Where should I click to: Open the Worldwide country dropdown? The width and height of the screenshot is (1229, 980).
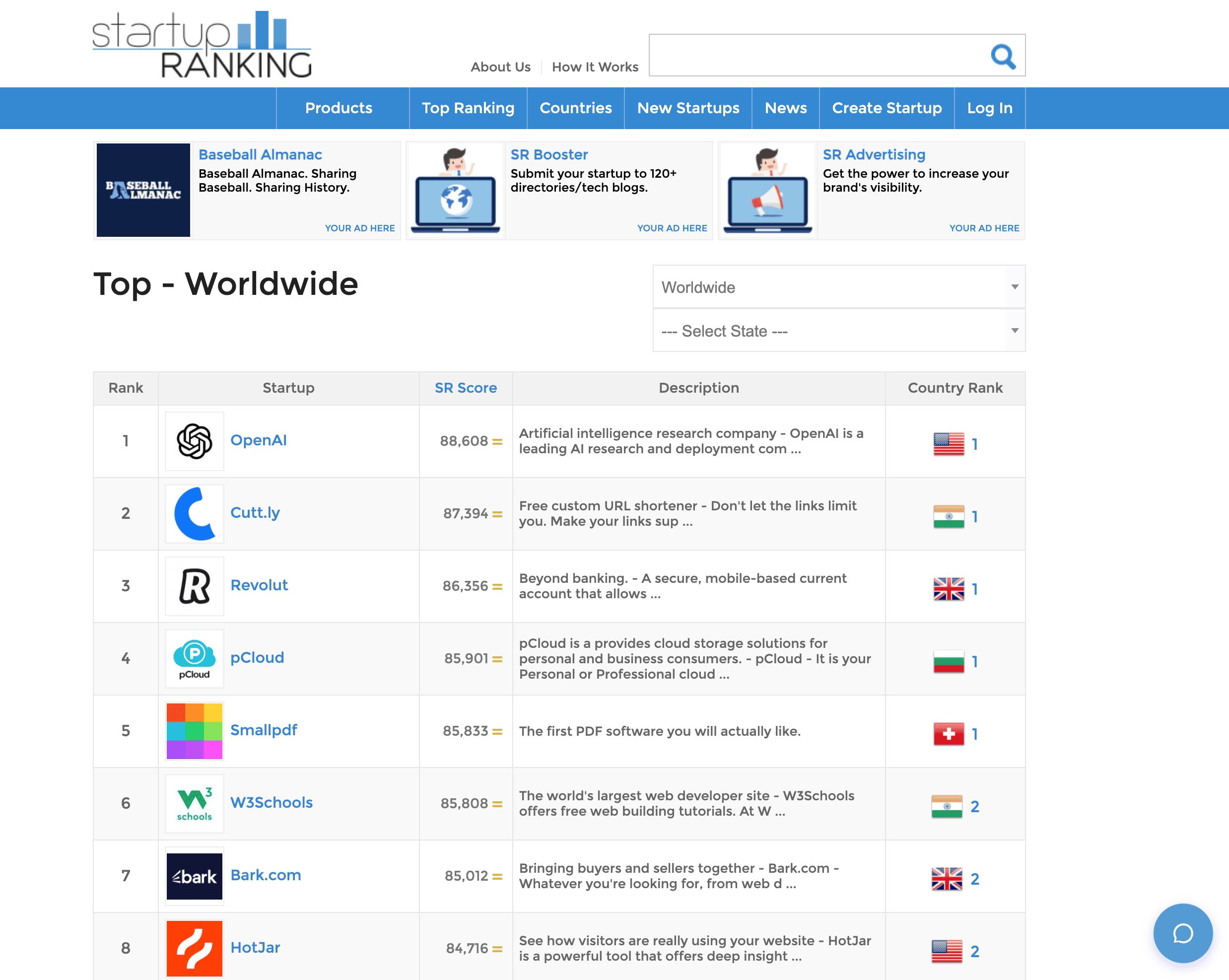(x=838, y=287)
